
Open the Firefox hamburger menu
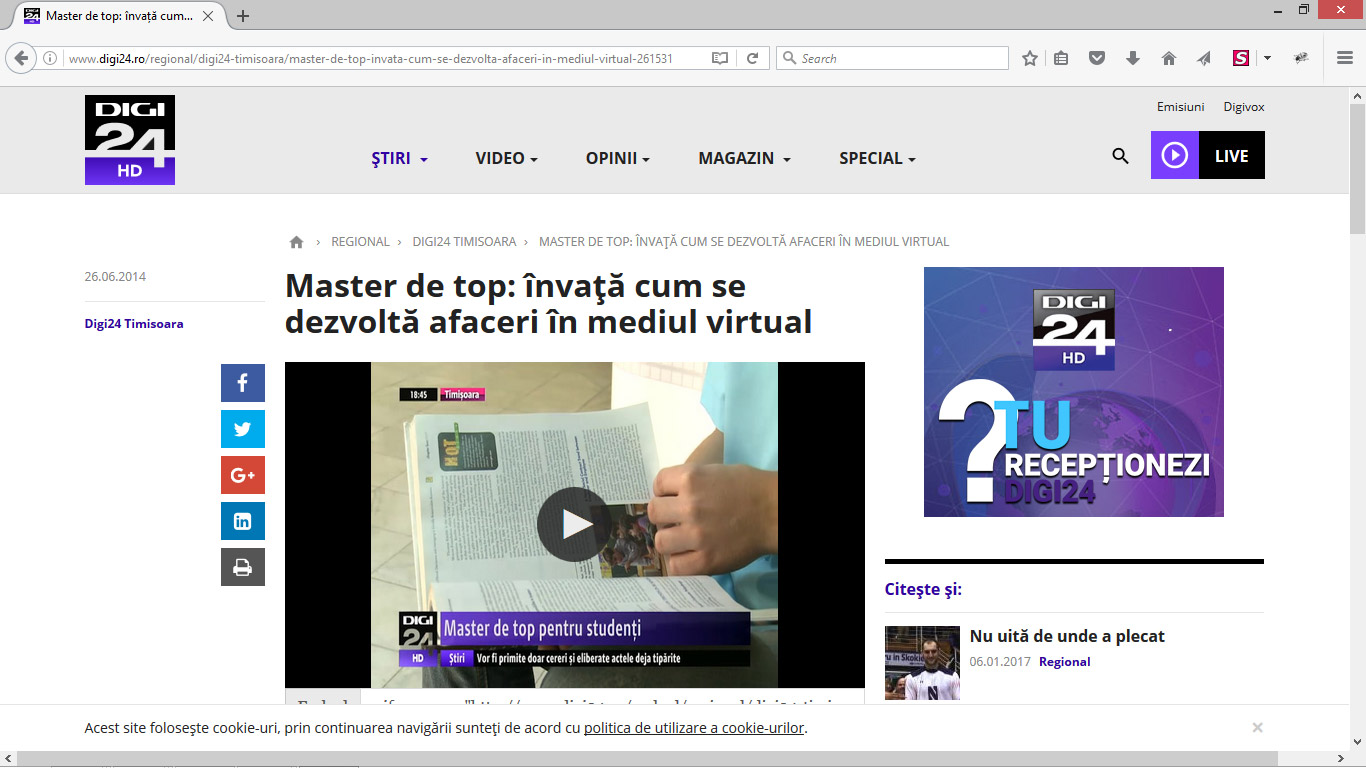[1345, 59]
